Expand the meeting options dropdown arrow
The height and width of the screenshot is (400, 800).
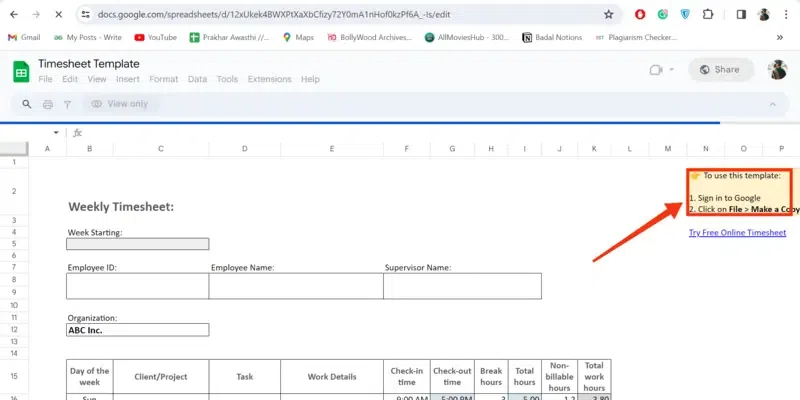point(671,70)
